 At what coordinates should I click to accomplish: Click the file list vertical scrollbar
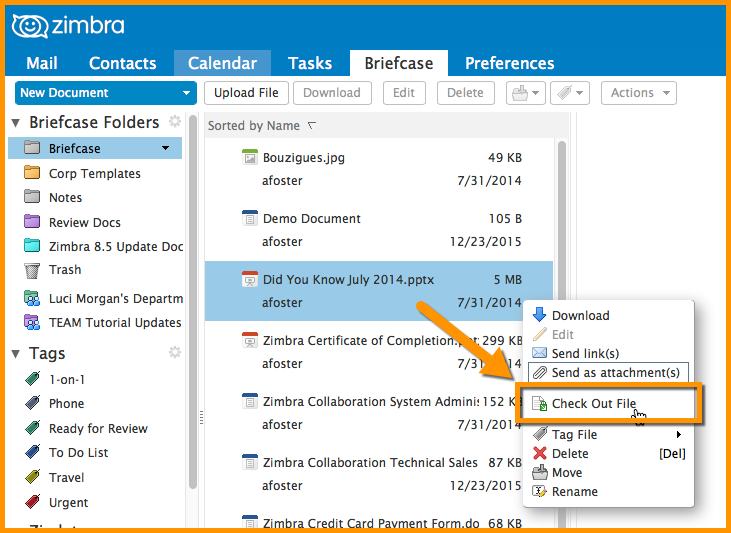point(562,222)
